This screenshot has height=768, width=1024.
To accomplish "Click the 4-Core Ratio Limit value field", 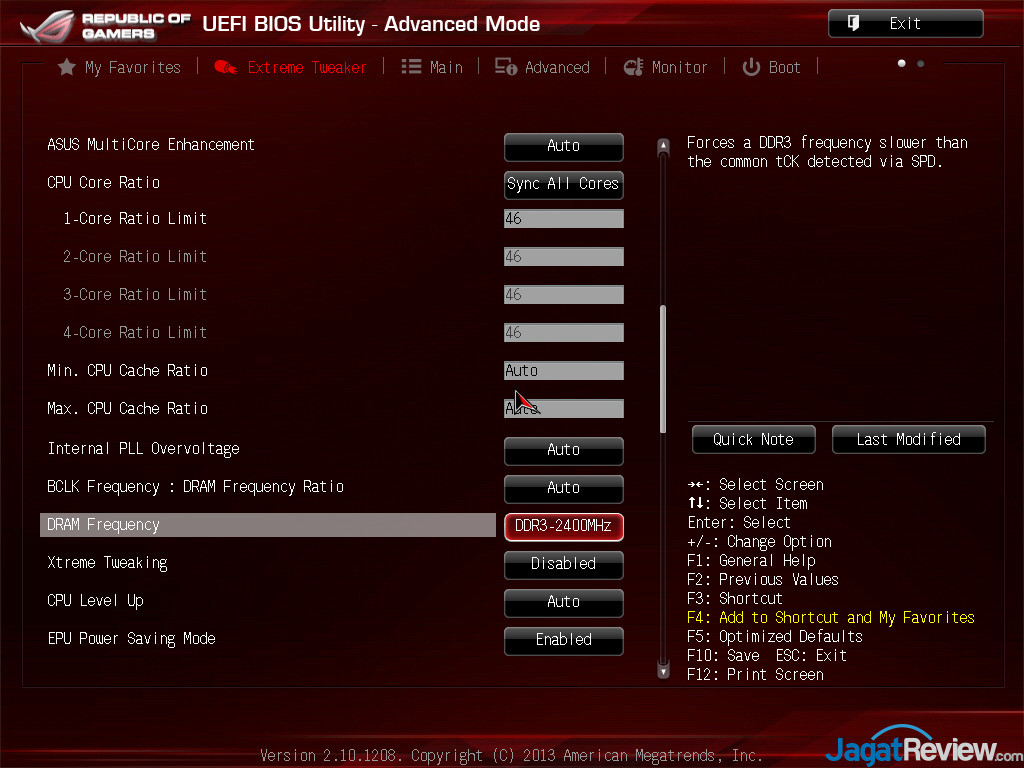I will pos(564,332).
